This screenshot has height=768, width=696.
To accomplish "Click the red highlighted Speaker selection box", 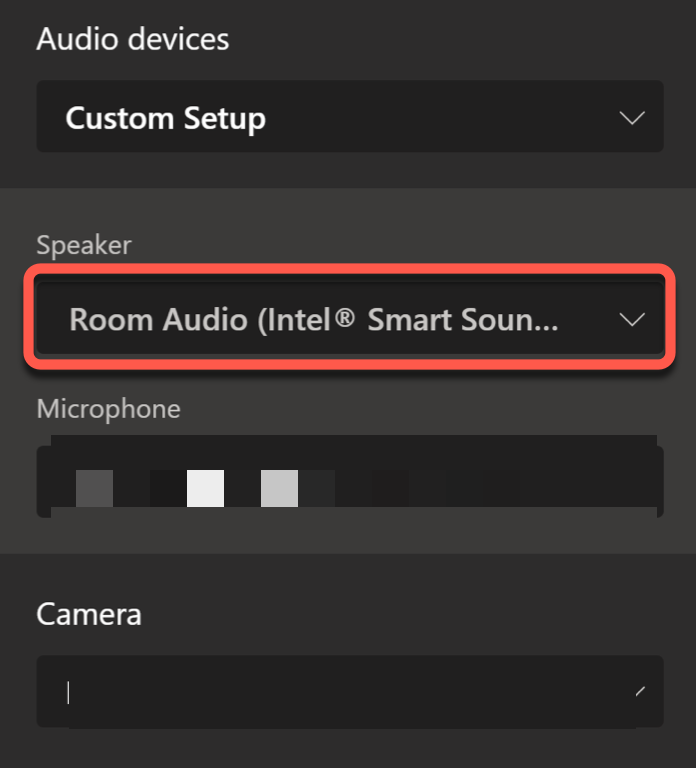I will click(350, 317).
